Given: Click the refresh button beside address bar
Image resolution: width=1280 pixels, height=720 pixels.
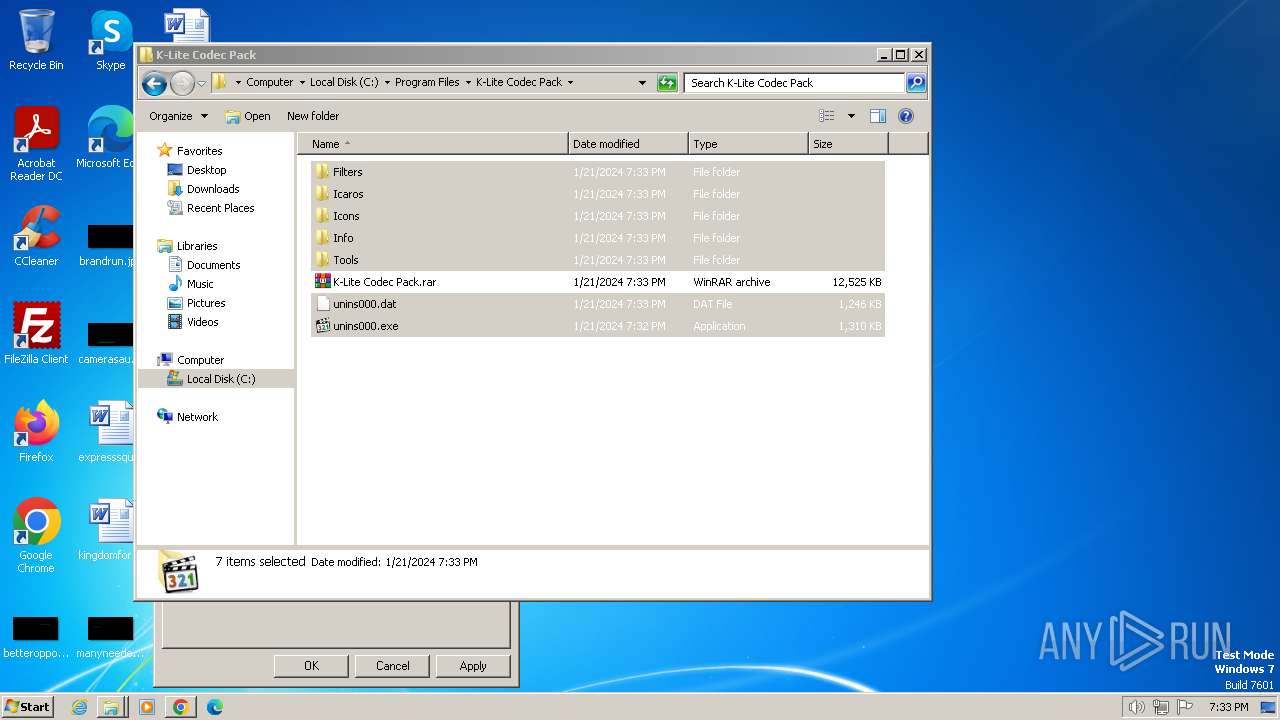Looking at the screenshot, I should click(667, 83).
